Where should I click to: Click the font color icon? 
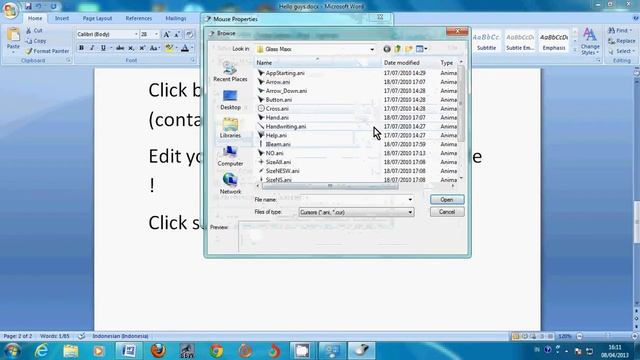coord(184,48)
